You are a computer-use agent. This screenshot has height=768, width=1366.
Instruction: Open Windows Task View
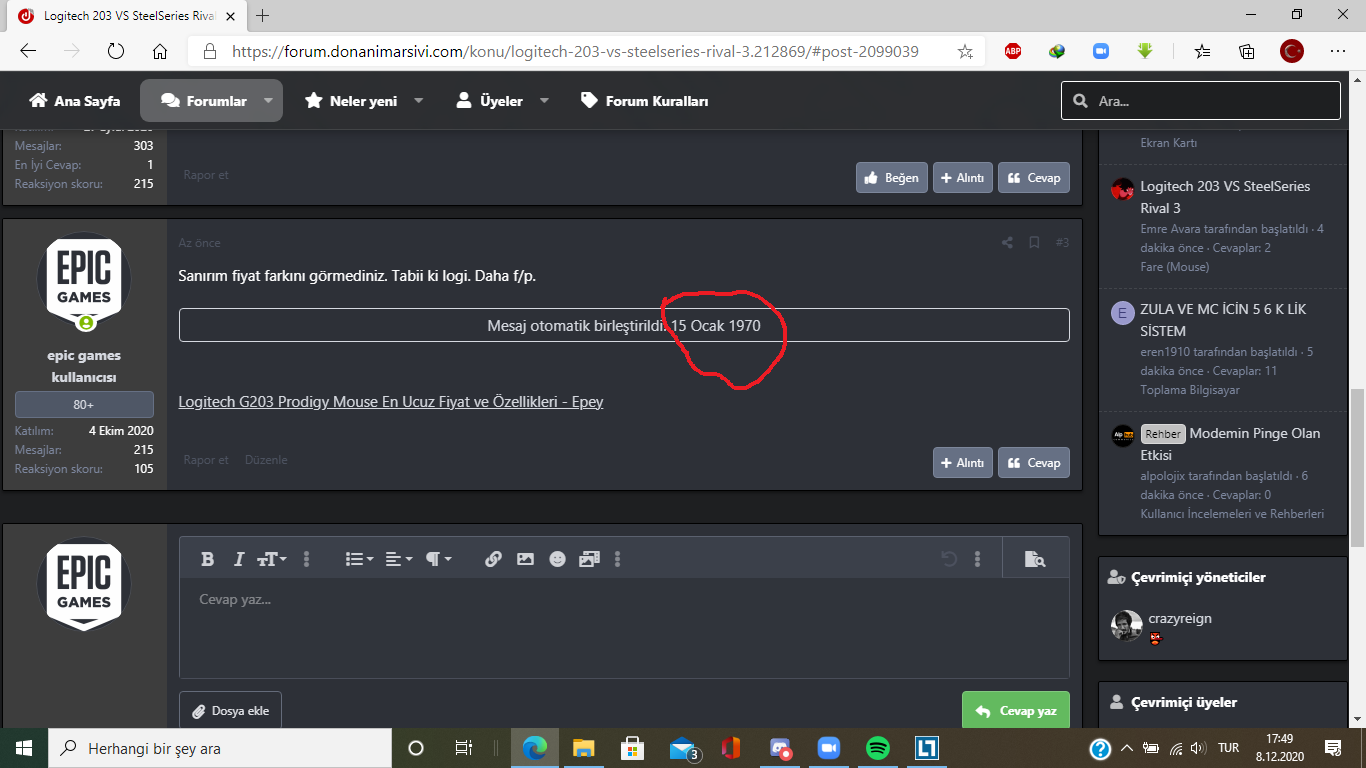(464, 748)
